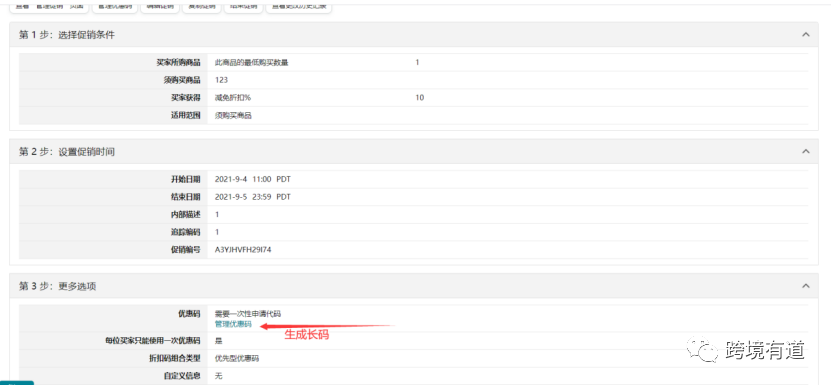Click the 每位买家只能使用一次优惠码 label
Image resolution: width=831 pixels, height=386 pixels.
(x=153, y=340)
